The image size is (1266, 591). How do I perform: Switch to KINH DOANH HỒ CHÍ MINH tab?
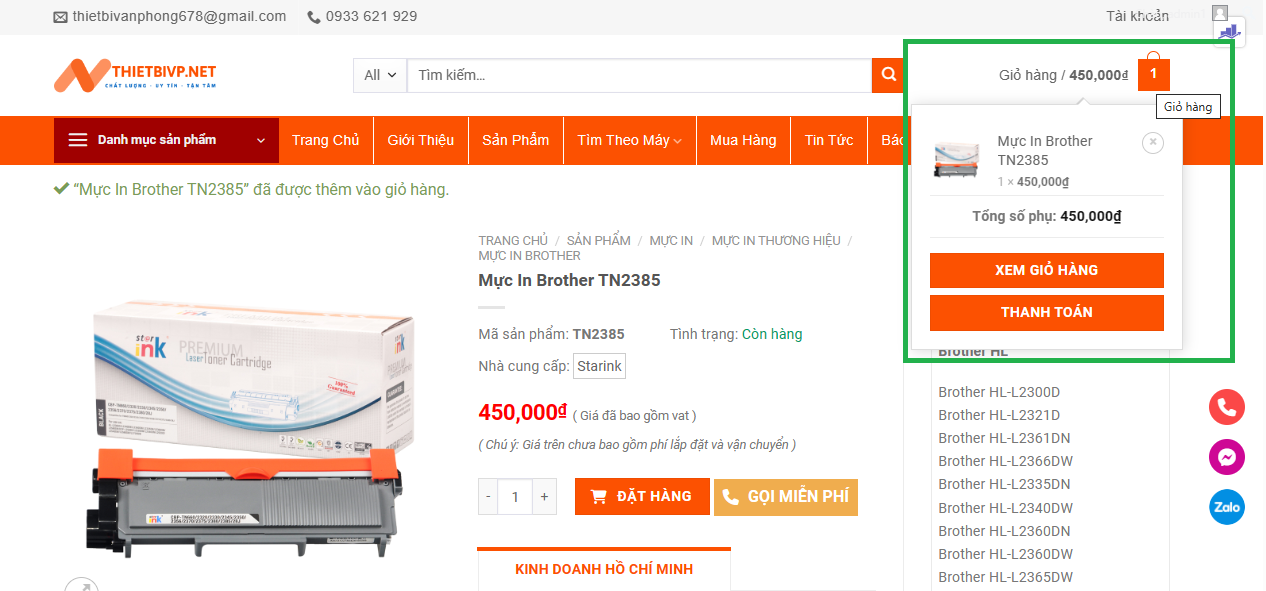[x=604, y=569]
